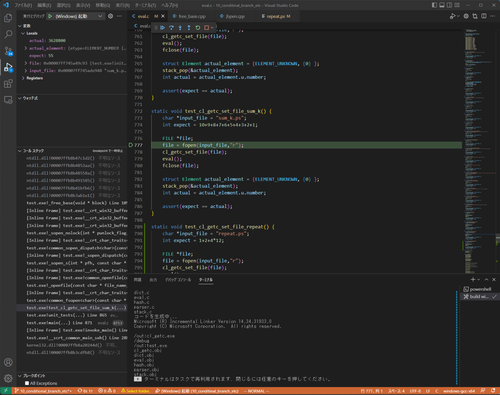Switch to the free_base.cpp tab
Image resolution: width=500 pixels, height=395 pixels.
click(x=192, y=16)
